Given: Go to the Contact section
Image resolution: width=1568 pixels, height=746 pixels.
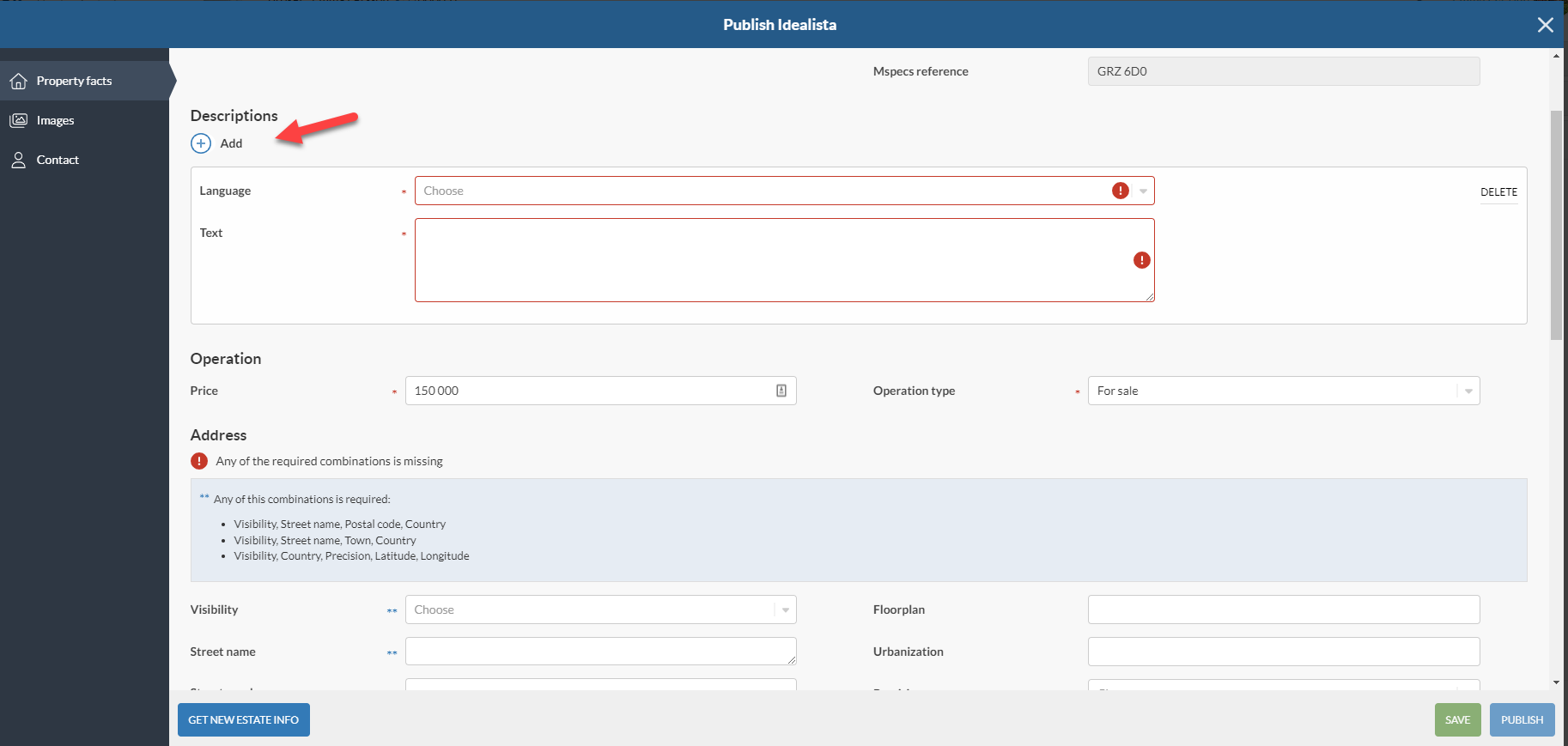Looking at the screenshot, I should pyautogui.click(x=84, y=160).
